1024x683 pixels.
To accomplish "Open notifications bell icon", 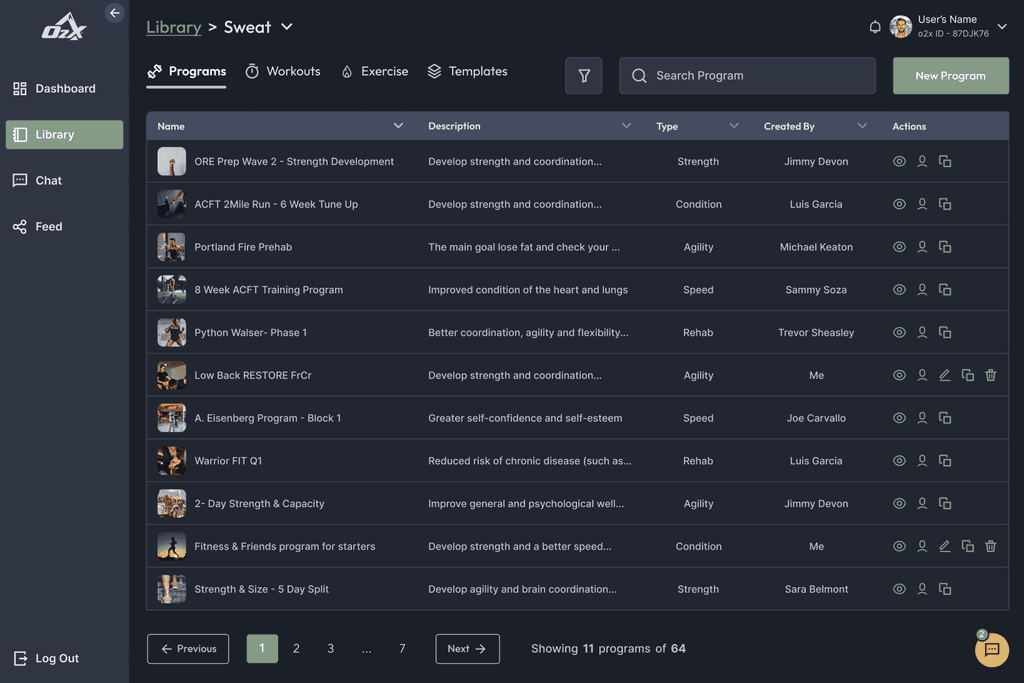I will pos(875,27).
